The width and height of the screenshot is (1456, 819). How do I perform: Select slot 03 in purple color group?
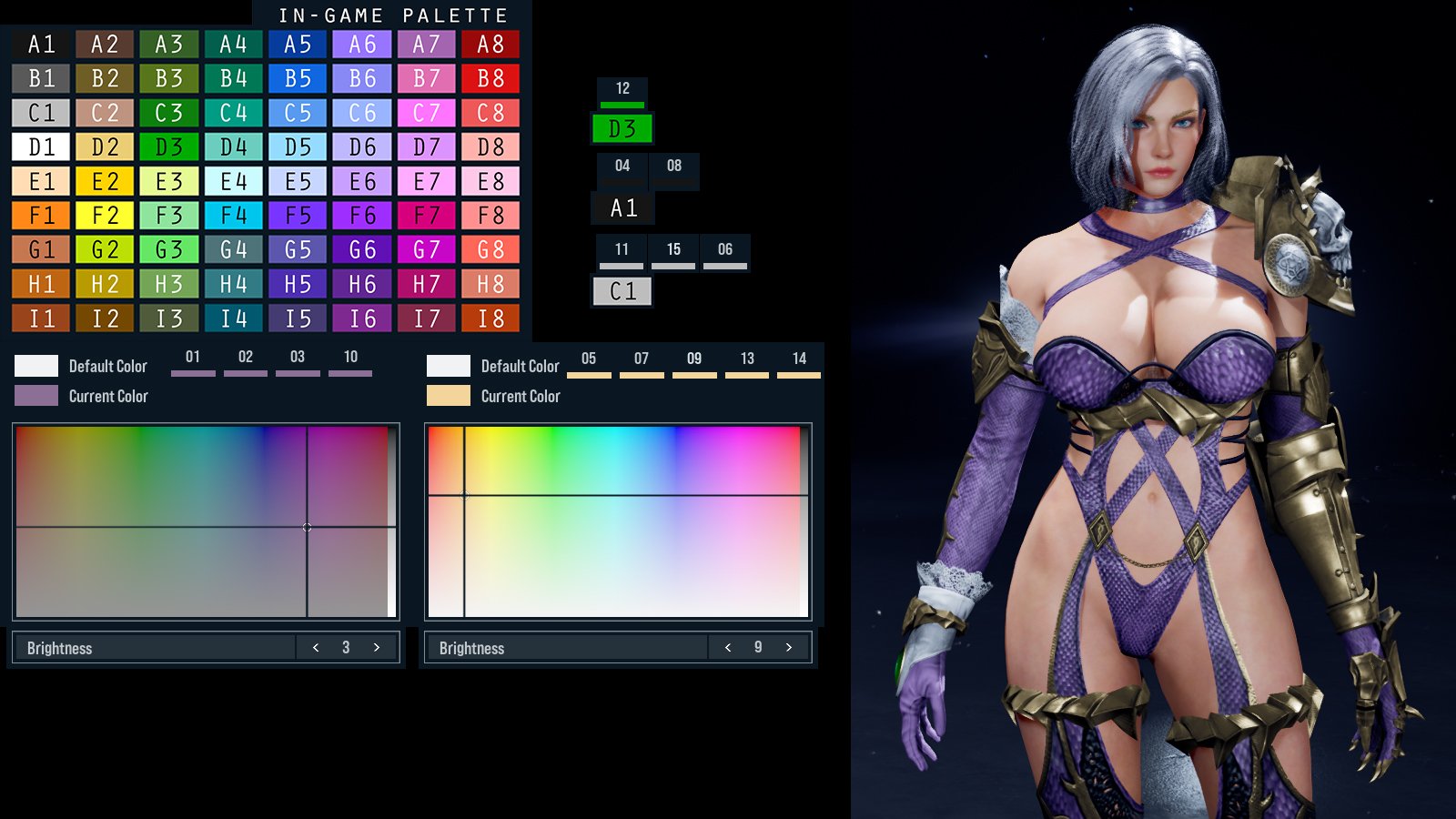[298, 361]
